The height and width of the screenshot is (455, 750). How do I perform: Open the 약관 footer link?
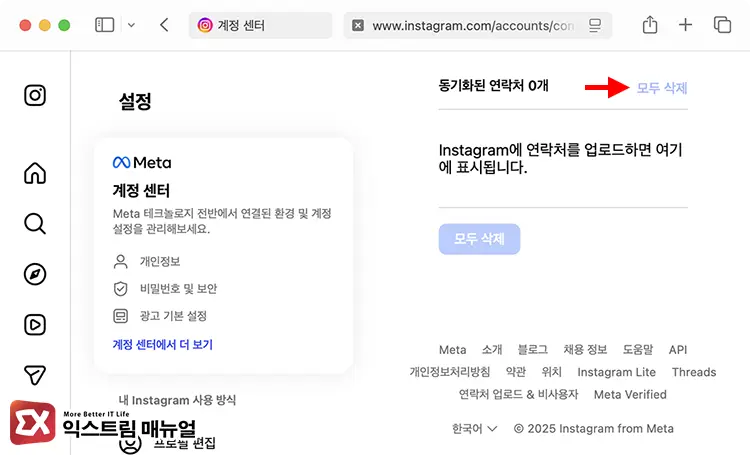click(516, 372)
